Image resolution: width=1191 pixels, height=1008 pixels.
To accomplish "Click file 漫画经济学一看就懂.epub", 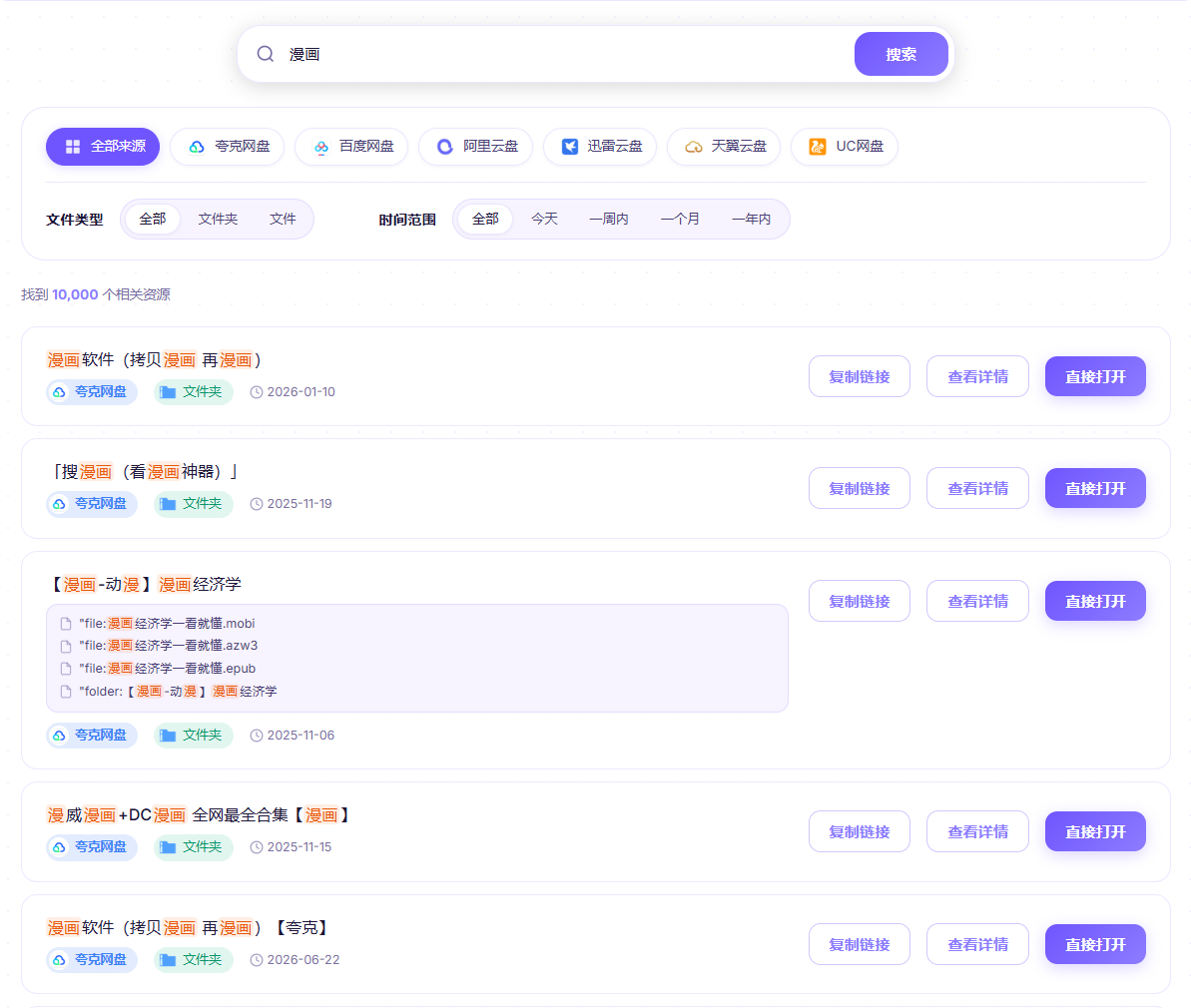I will 167,669.
